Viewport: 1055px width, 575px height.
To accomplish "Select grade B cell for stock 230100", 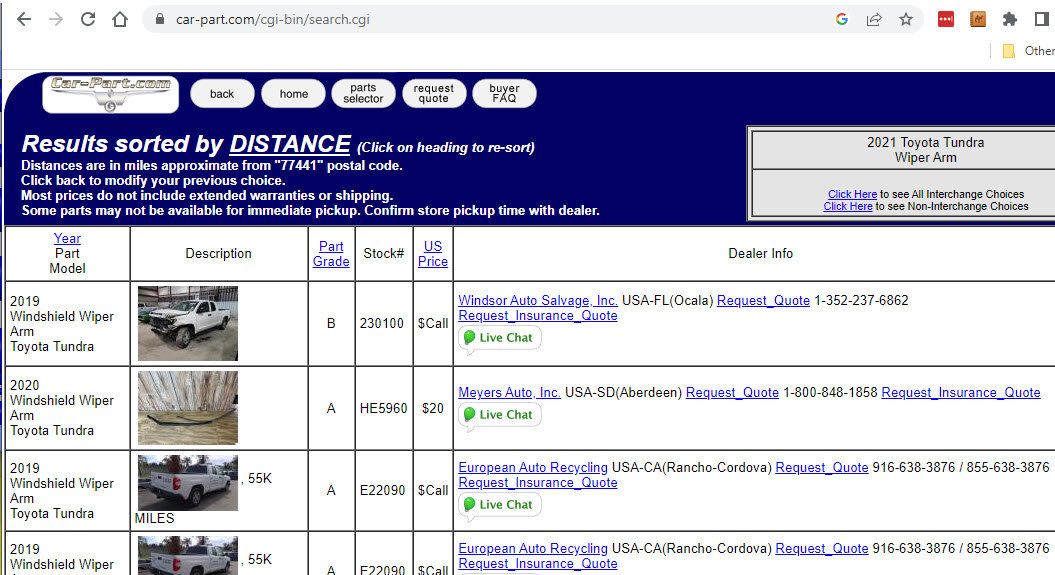I will (x=331, y=323).
